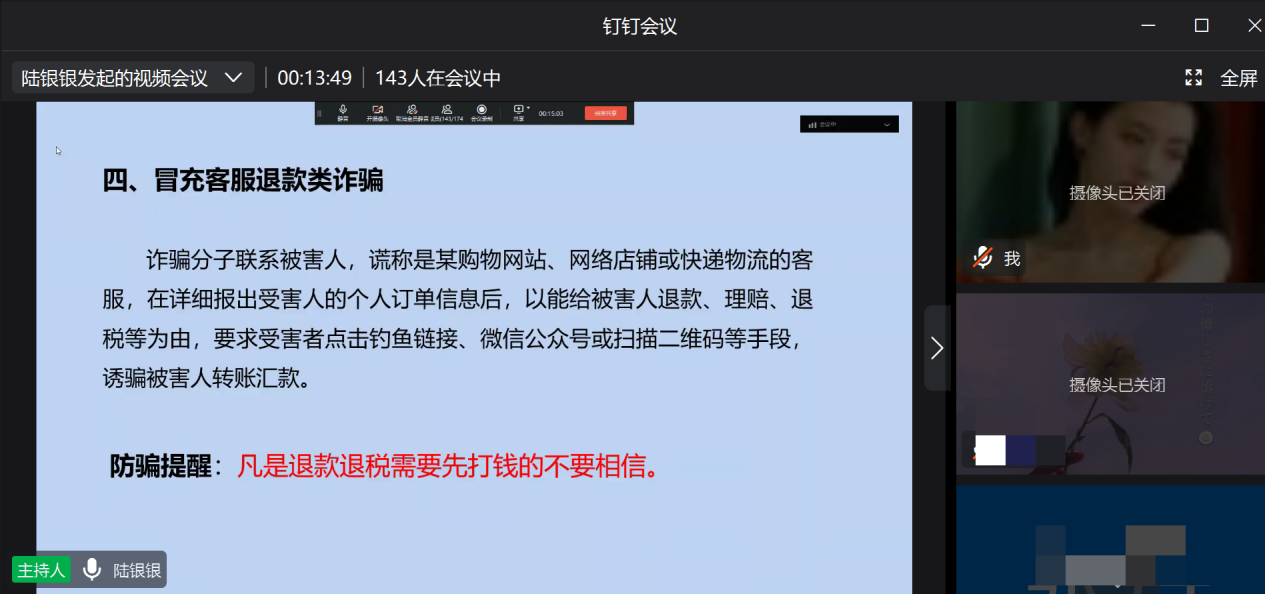Maximize the 钉钉会议 window
The image size is (1265, 594).
click(1202, 26)
